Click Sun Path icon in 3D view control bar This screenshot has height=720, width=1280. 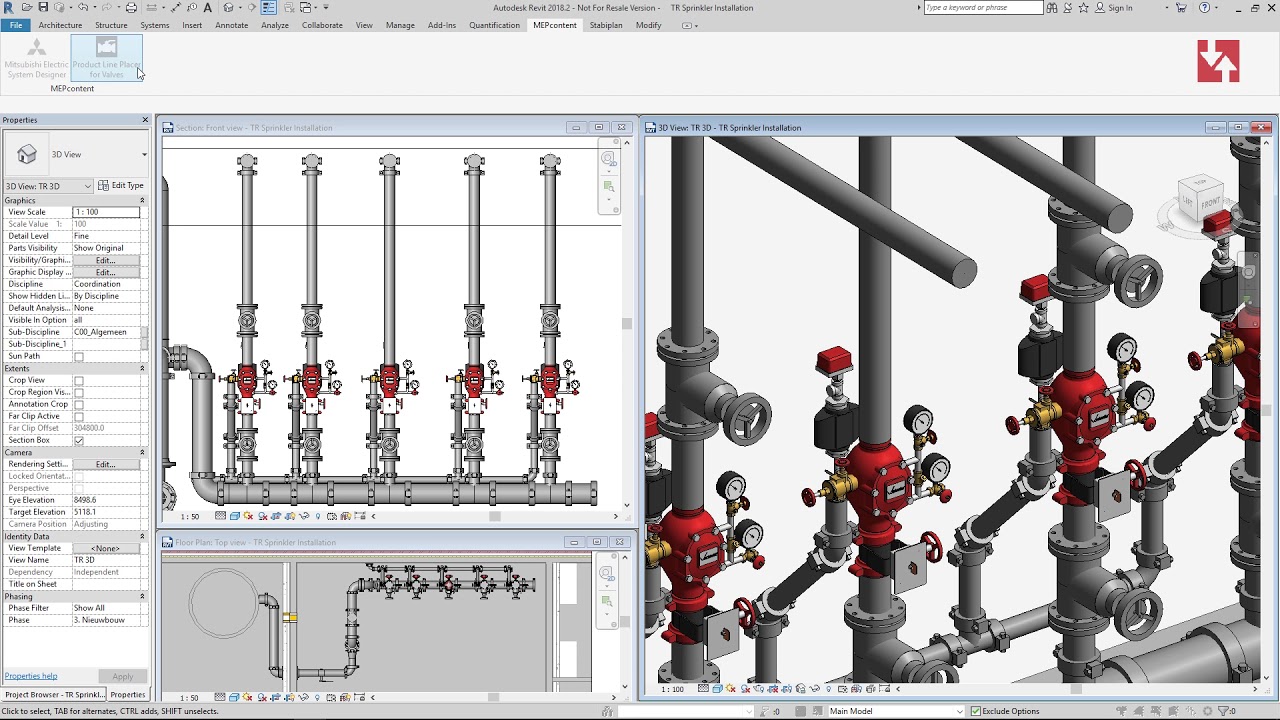(733, 689)
